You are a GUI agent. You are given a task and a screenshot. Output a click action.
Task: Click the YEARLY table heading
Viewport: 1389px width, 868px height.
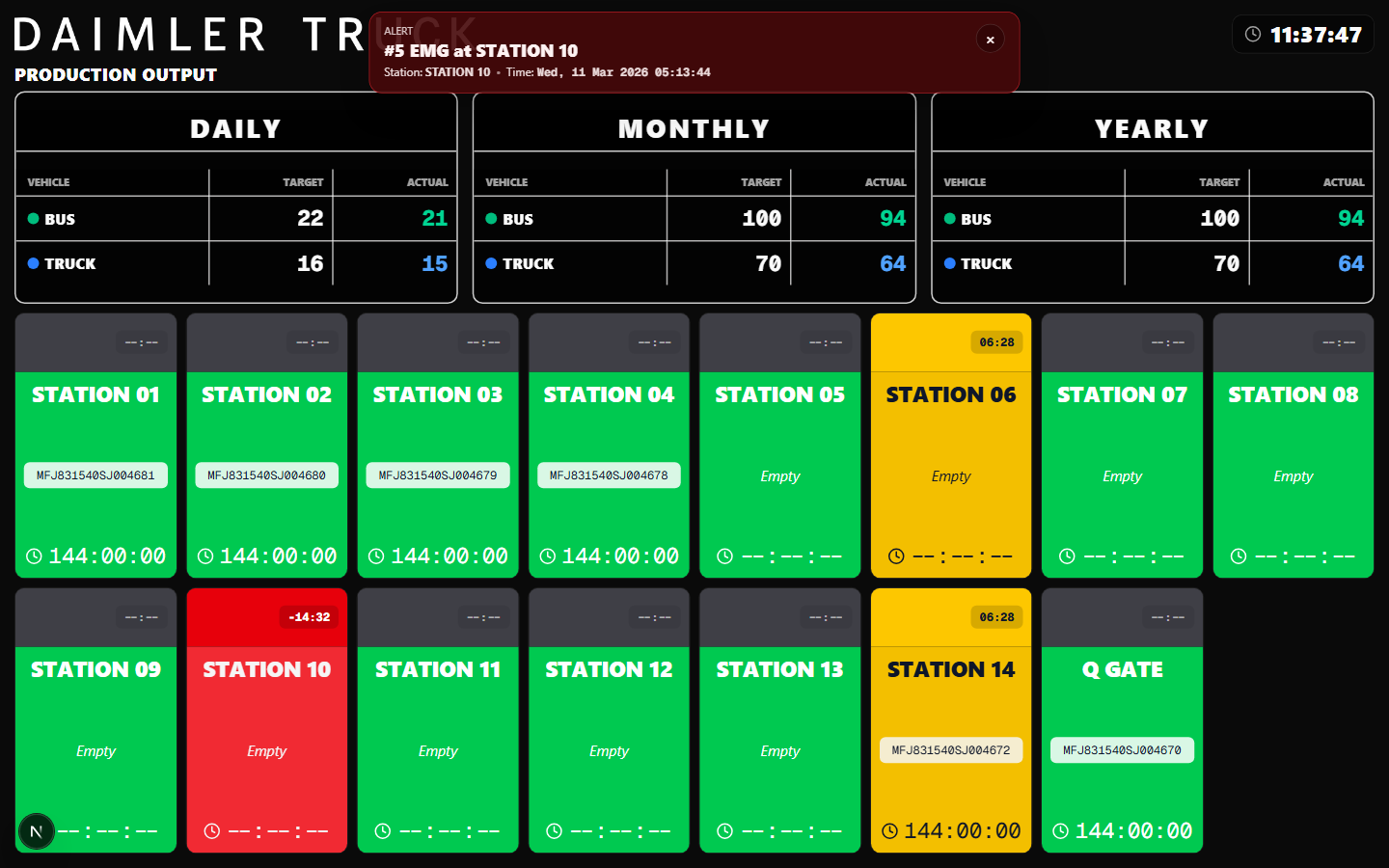[1153, 128]
